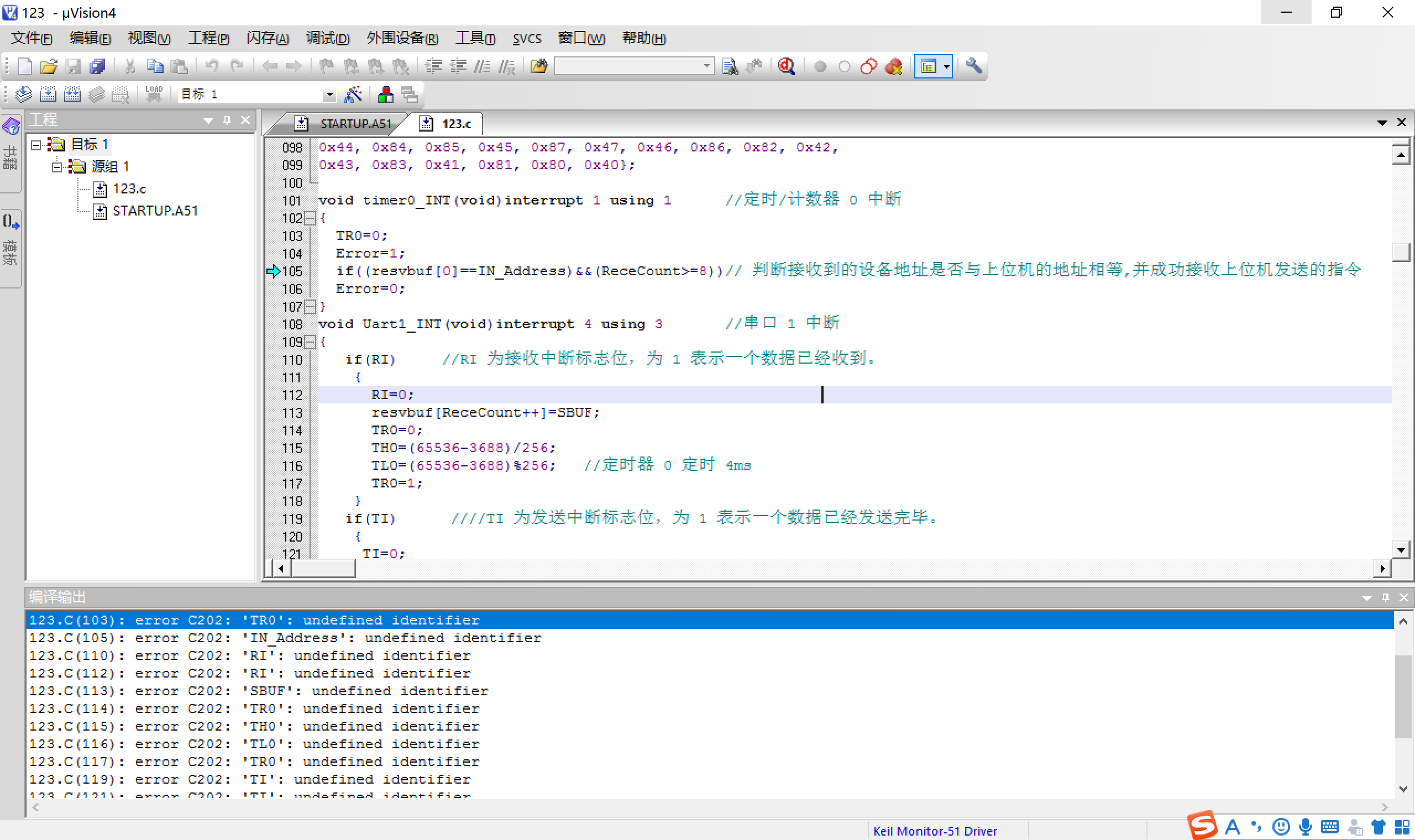This screenshot has width=1415, height=840.
Task: Open the 文件(F) menu
Action: [32, 39]
